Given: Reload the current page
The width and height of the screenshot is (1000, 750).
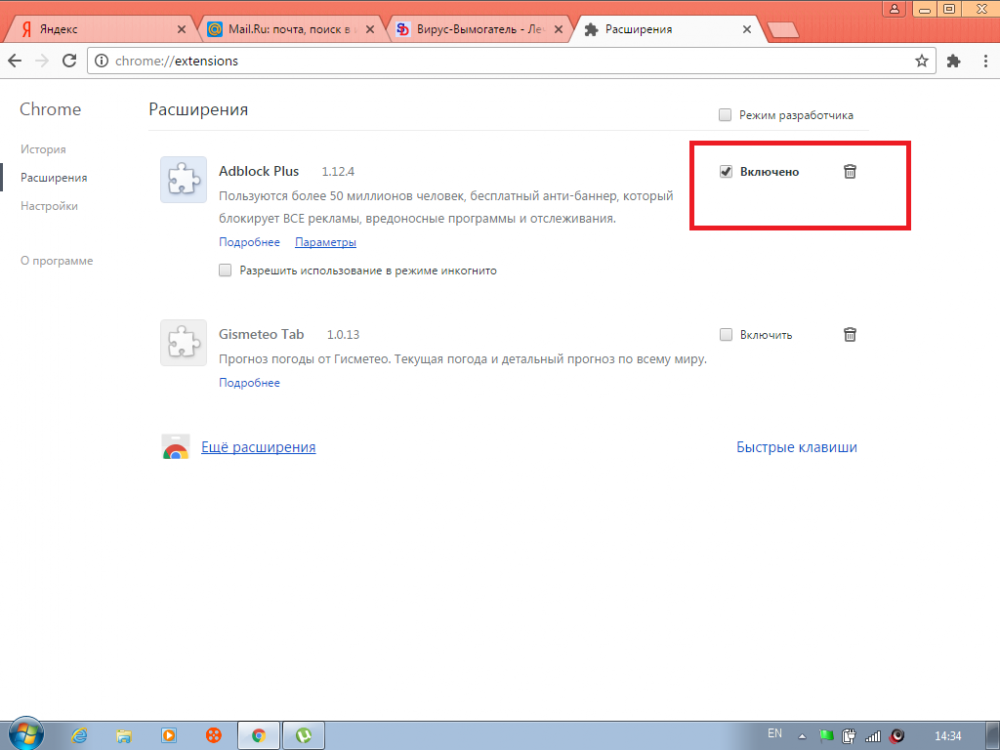Looking at the screenshot, I should (x=69, y=61).
